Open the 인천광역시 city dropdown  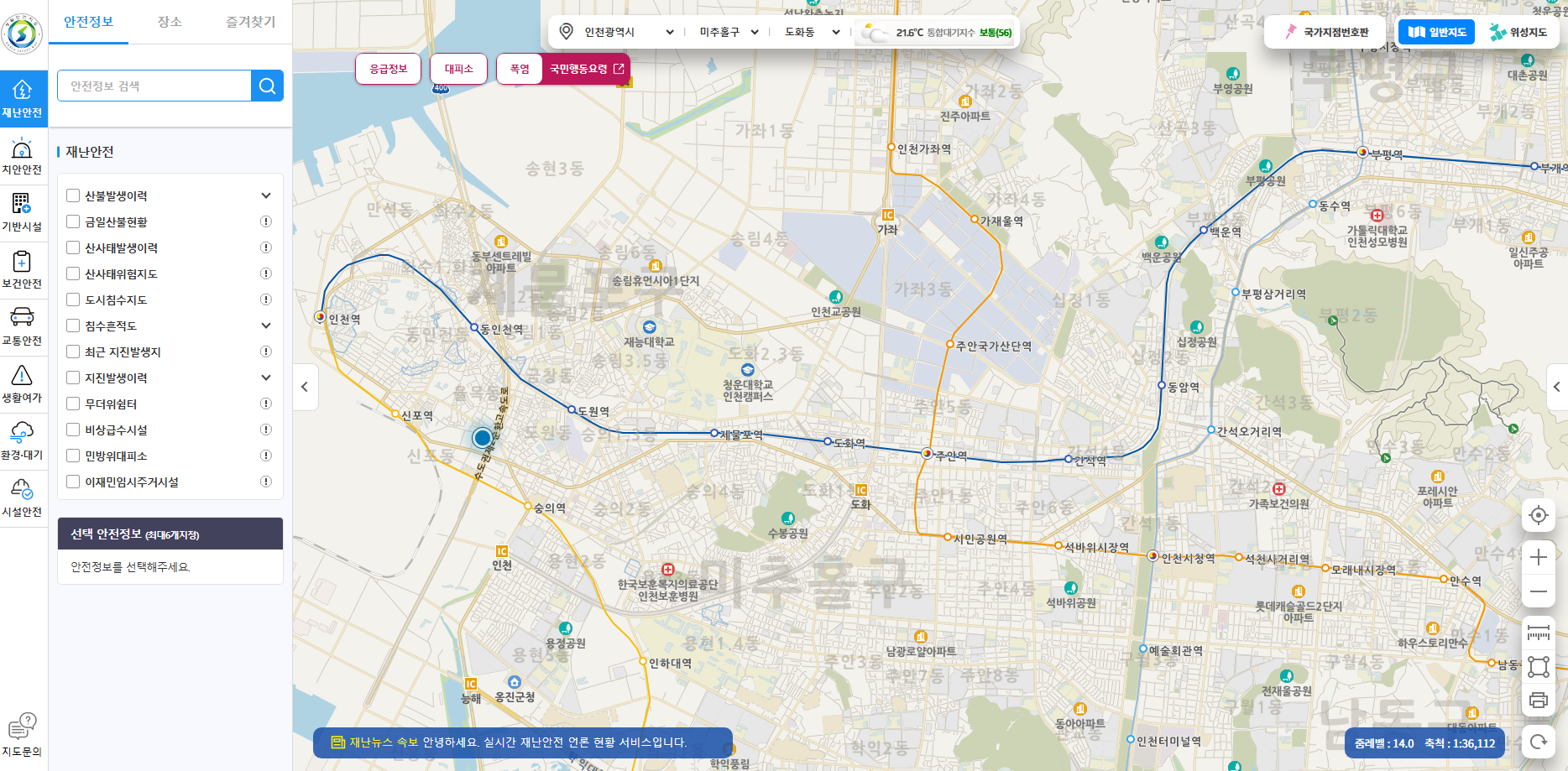(629, 32)
